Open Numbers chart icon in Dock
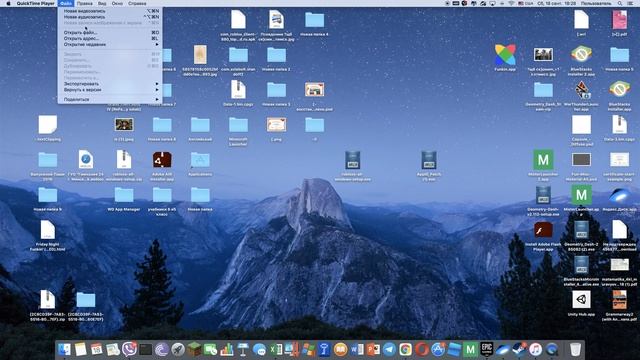 coord(227,349)
